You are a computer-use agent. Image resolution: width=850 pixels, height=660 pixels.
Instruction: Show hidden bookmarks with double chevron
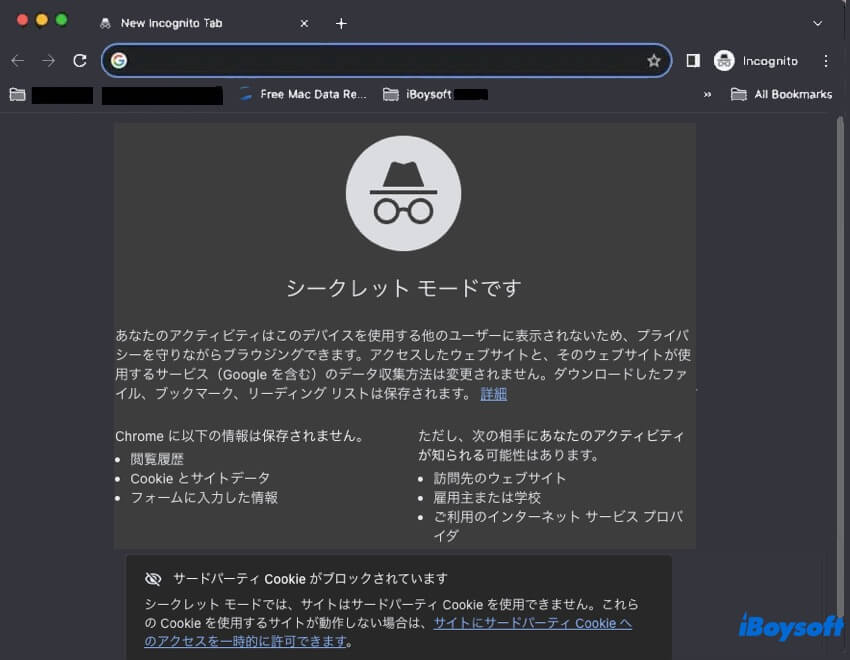[708, 95]
